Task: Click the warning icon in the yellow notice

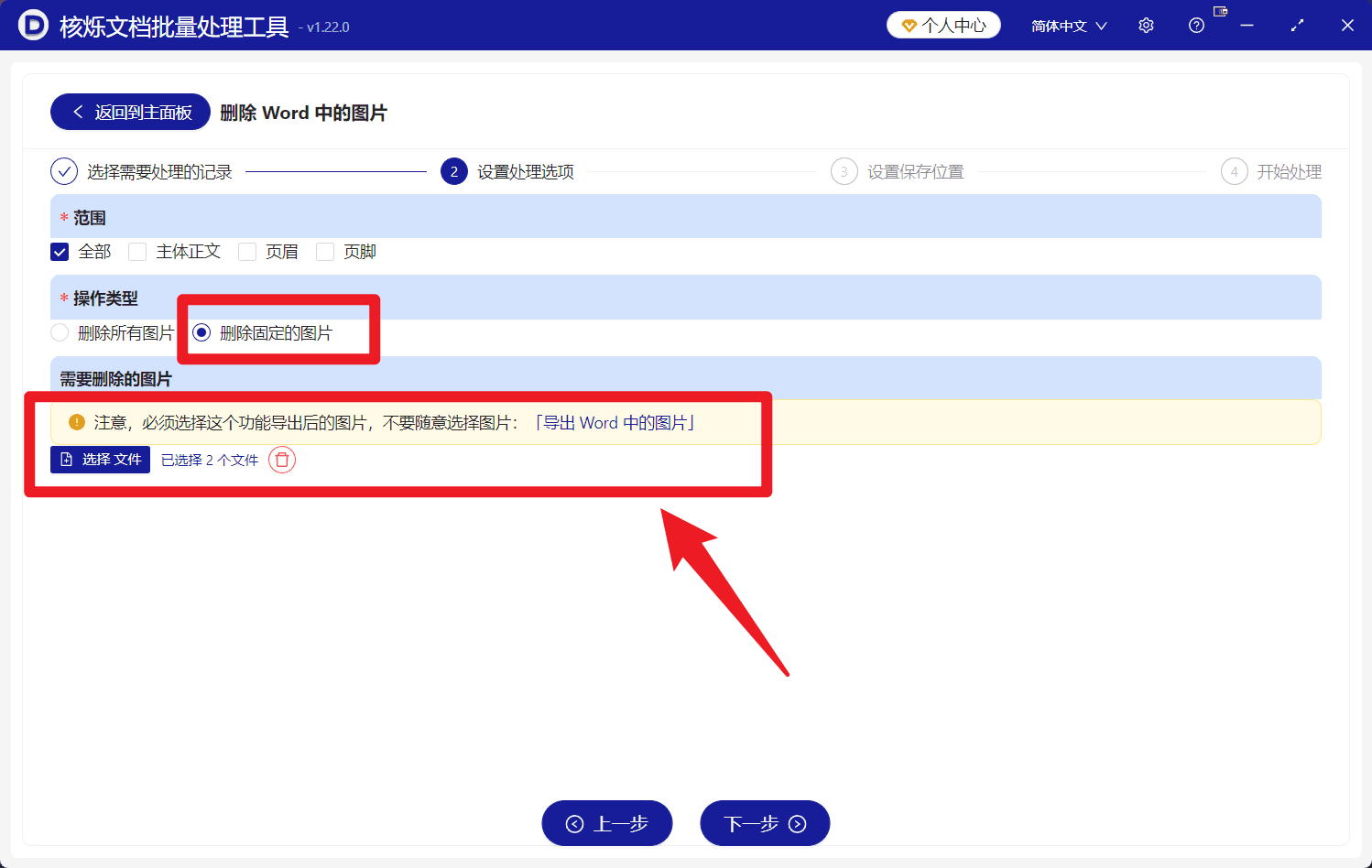Action: click(75, 422)
